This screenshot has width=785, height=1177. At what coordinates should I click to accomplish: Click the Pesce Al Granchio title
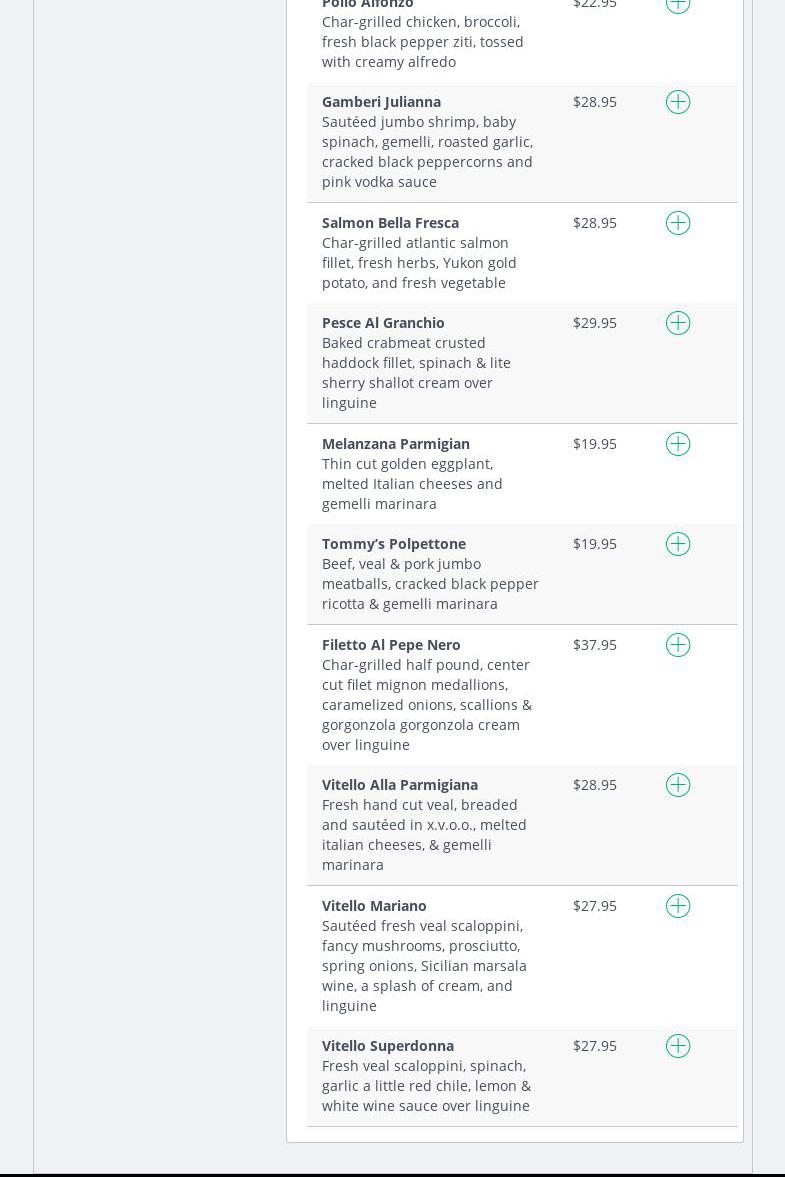pyautogui.click(x=383, y=323)
